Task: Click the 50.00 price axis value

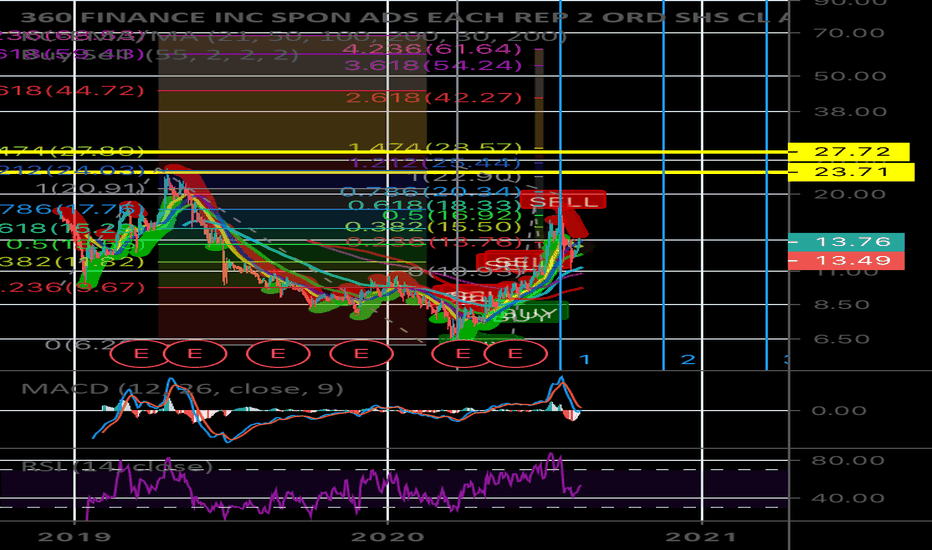Action: point(850,76)
